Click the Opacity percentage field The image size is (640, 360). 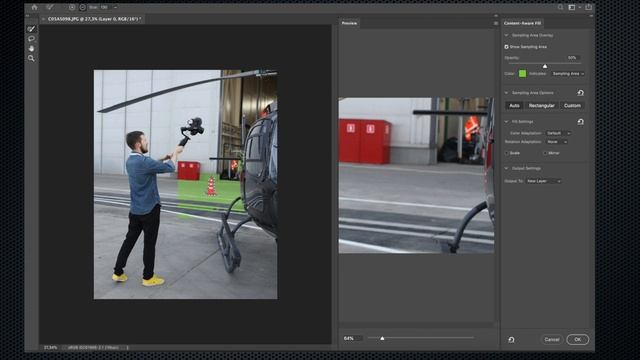(572, 58)
